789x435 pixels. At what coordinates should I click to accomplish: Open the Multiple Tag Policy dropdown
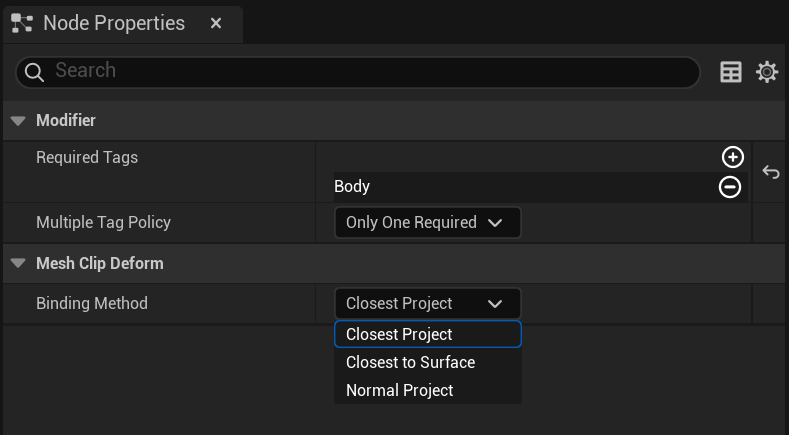pyautogui.click(x=428, y=223)
